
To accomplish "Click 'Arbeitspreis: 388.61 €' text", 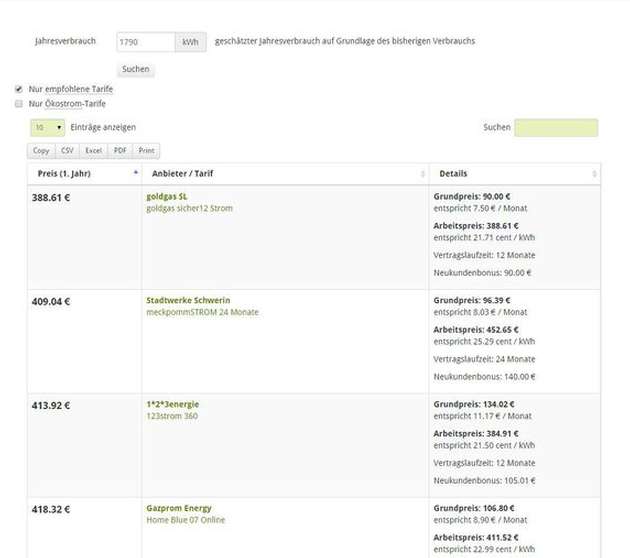I will [x=476, y=226].
